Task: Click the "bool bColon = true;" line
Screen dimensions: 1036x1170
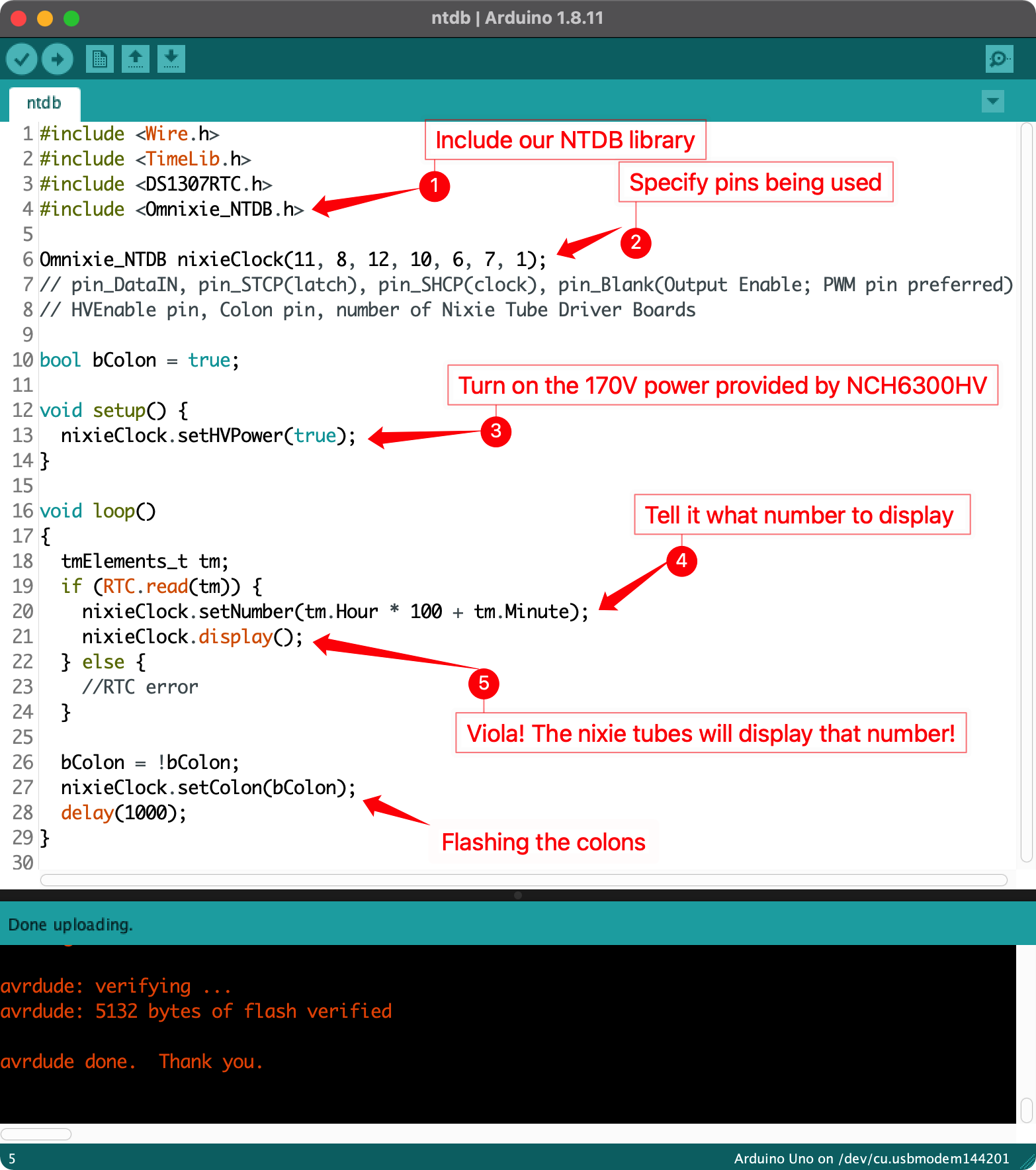Action: (140, 360)
